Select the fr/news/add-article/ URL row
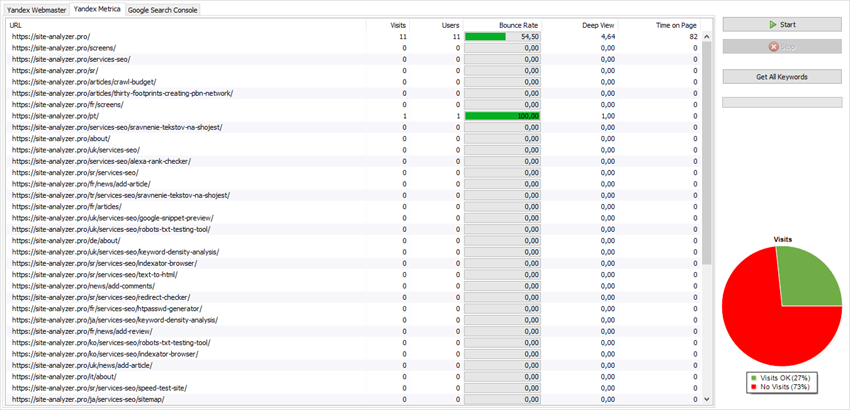Viewport: 850px width, 410px height. (355, 184)
